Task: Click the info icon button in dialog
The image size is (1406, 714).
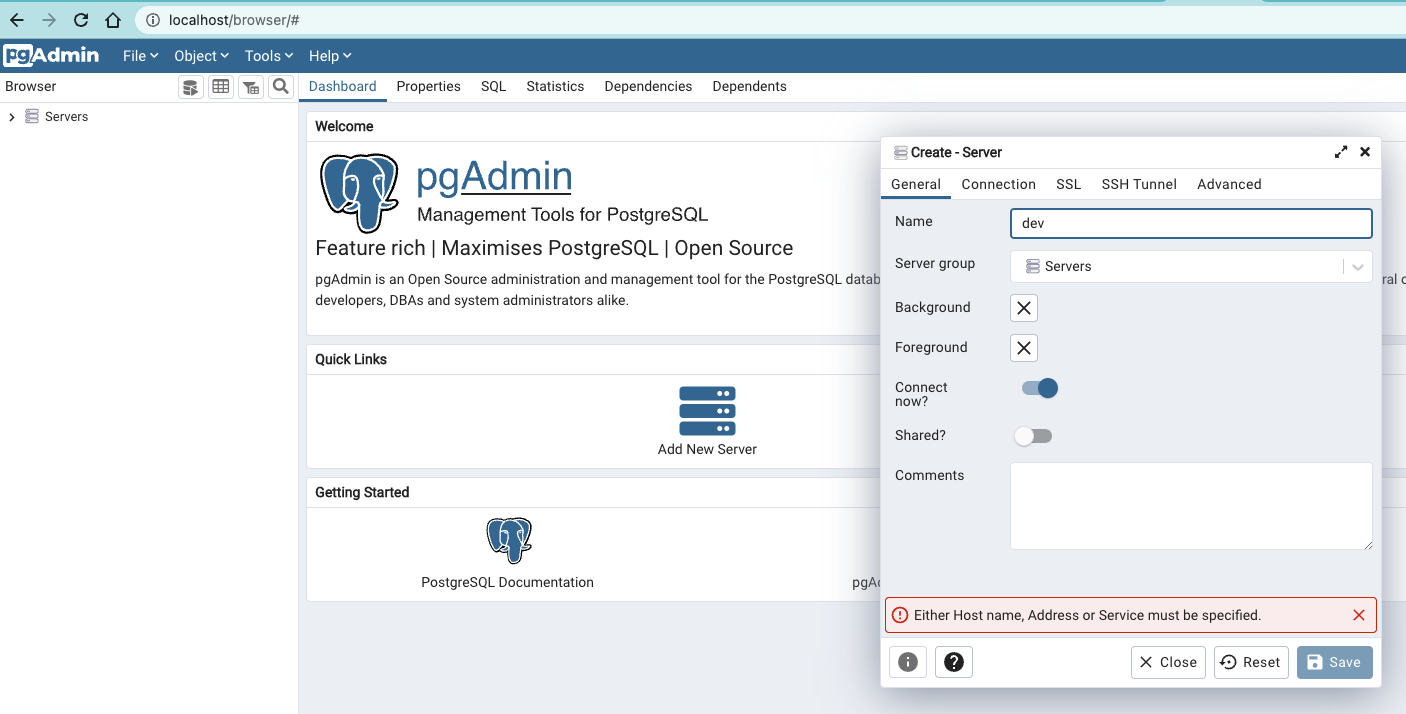Action: click(908, 662)
